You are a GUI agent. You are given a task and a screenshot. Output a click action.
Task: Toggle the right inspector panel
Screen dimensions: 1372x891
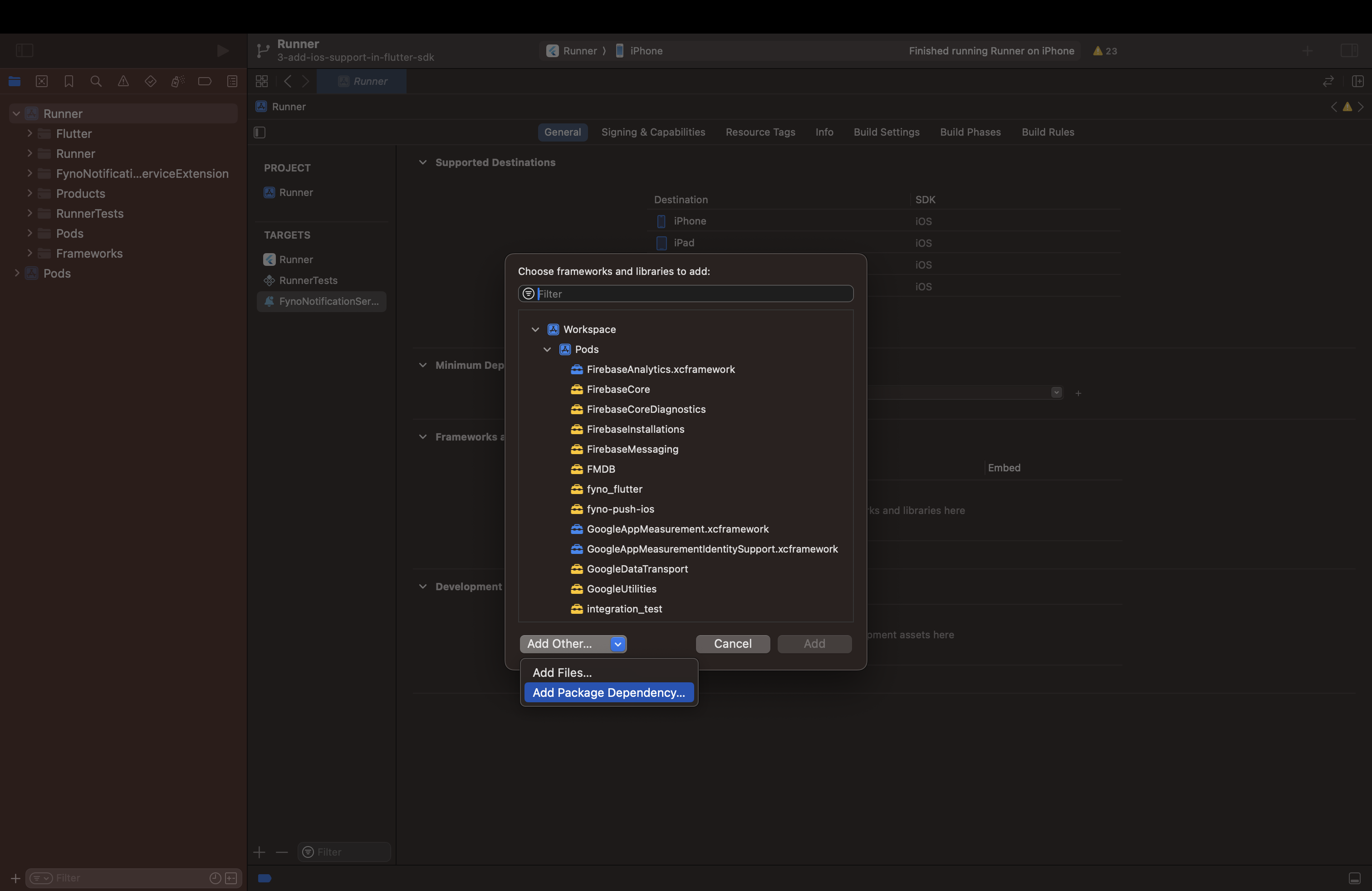[1349, 51]
